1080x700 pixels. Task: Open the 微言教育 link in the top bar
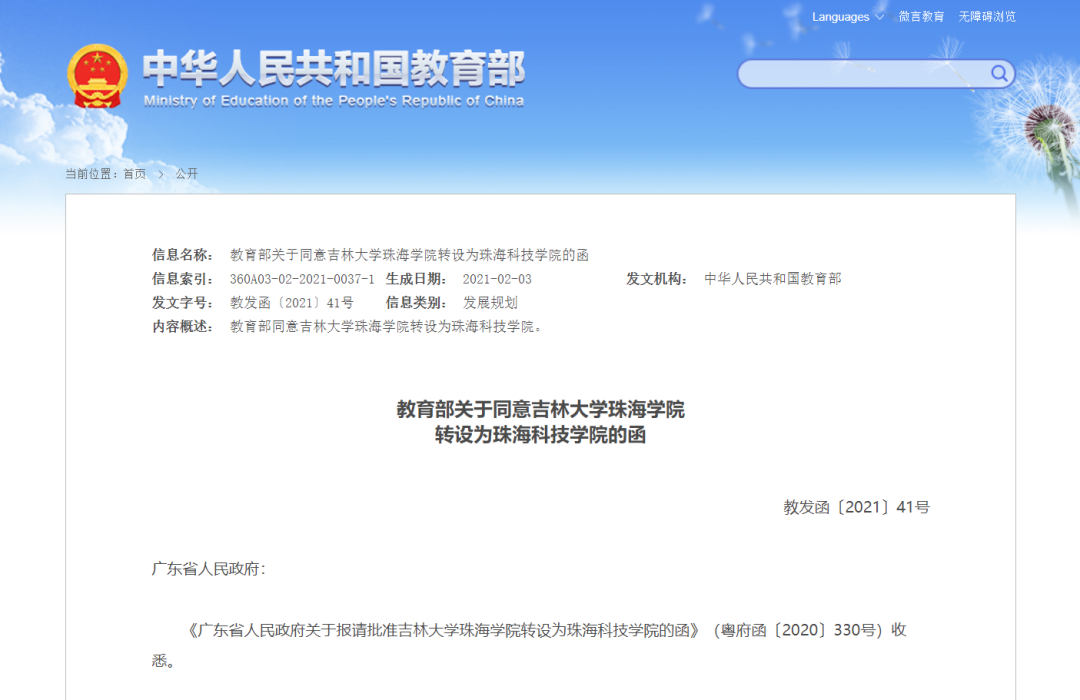(920, 16)
